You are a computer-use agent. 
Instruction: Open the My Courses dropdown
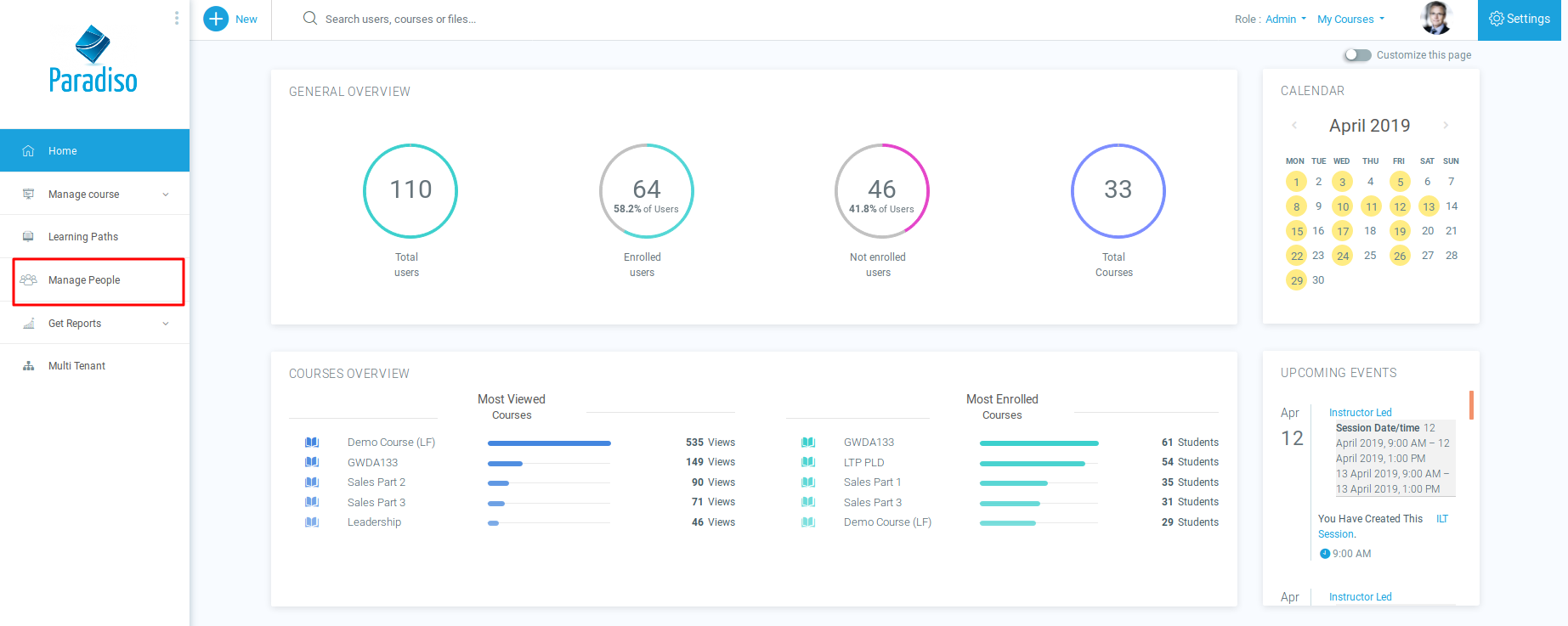click(1350, 20)
